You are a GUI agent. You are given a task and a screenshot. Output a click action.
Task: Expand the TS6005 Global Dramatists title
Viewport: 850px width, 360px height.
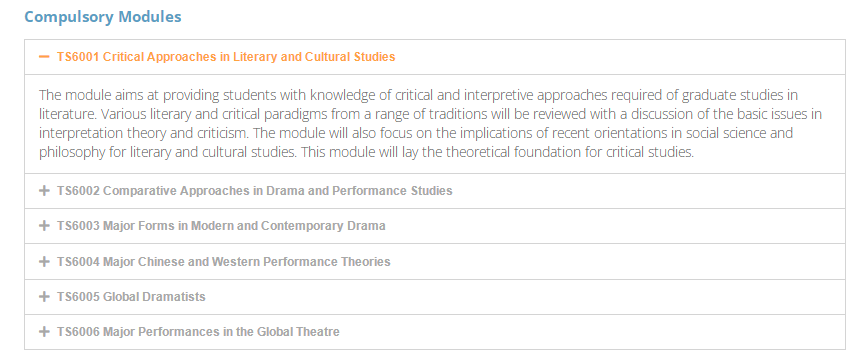click(131, 297)
